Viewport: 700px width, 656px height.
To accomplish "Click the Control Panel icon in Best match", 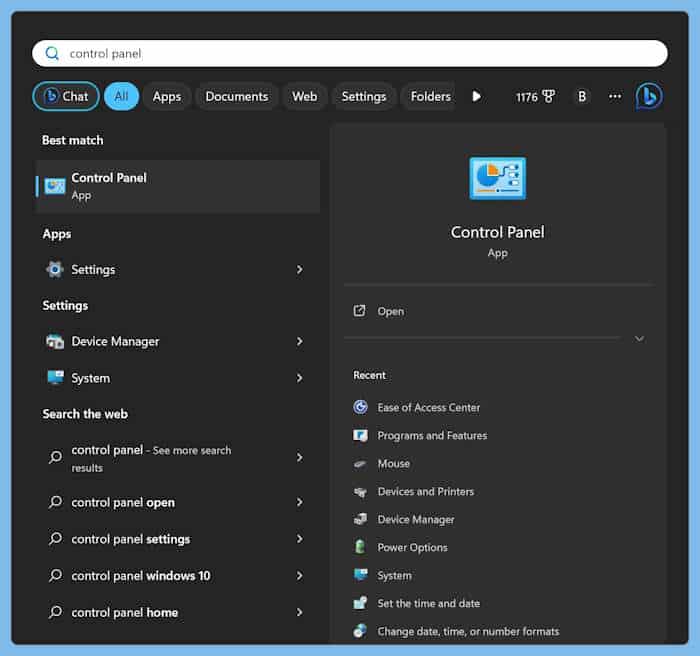I will 55,186.
